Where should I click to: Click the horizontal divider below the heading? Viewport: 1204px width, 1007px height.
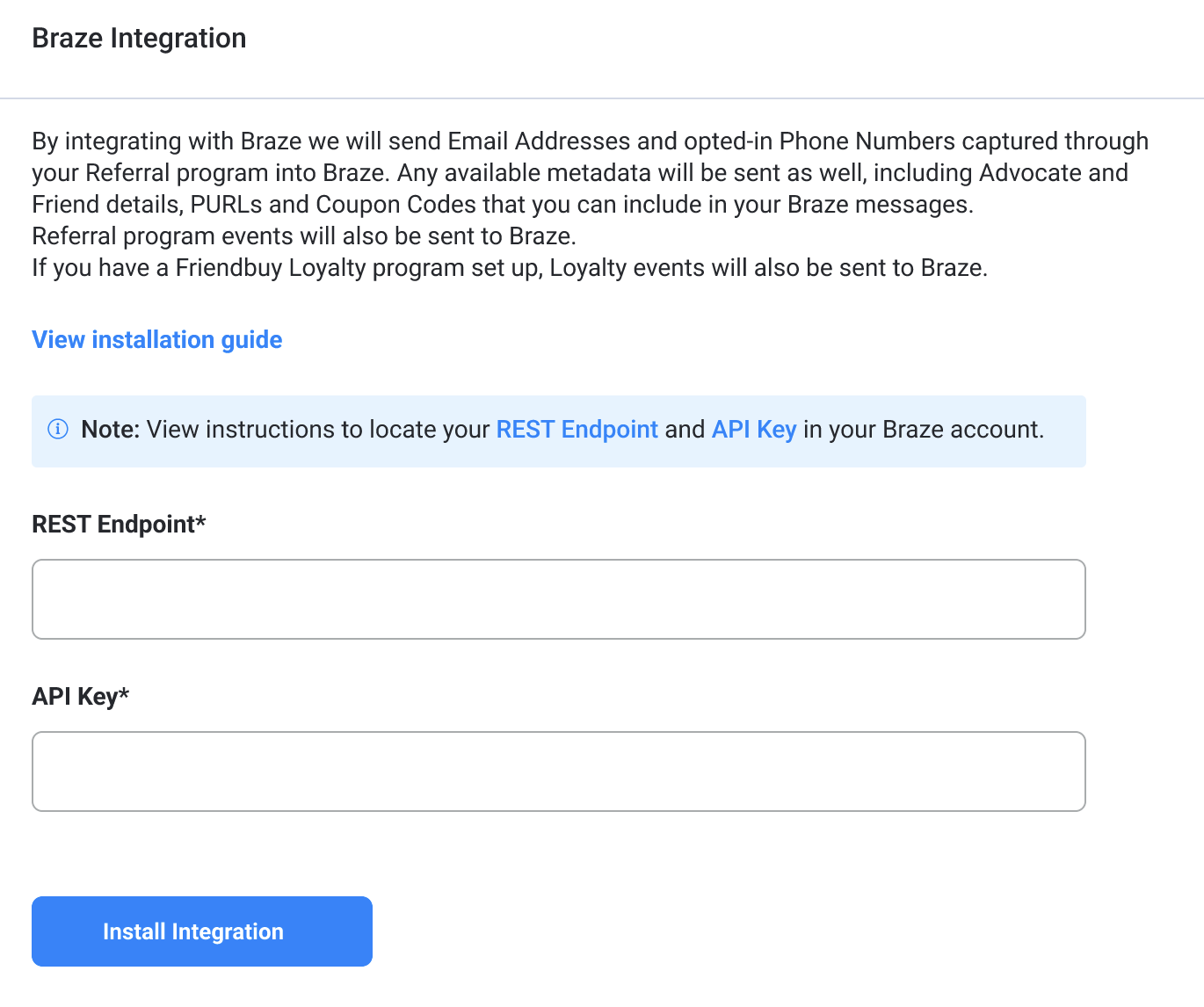602,98
